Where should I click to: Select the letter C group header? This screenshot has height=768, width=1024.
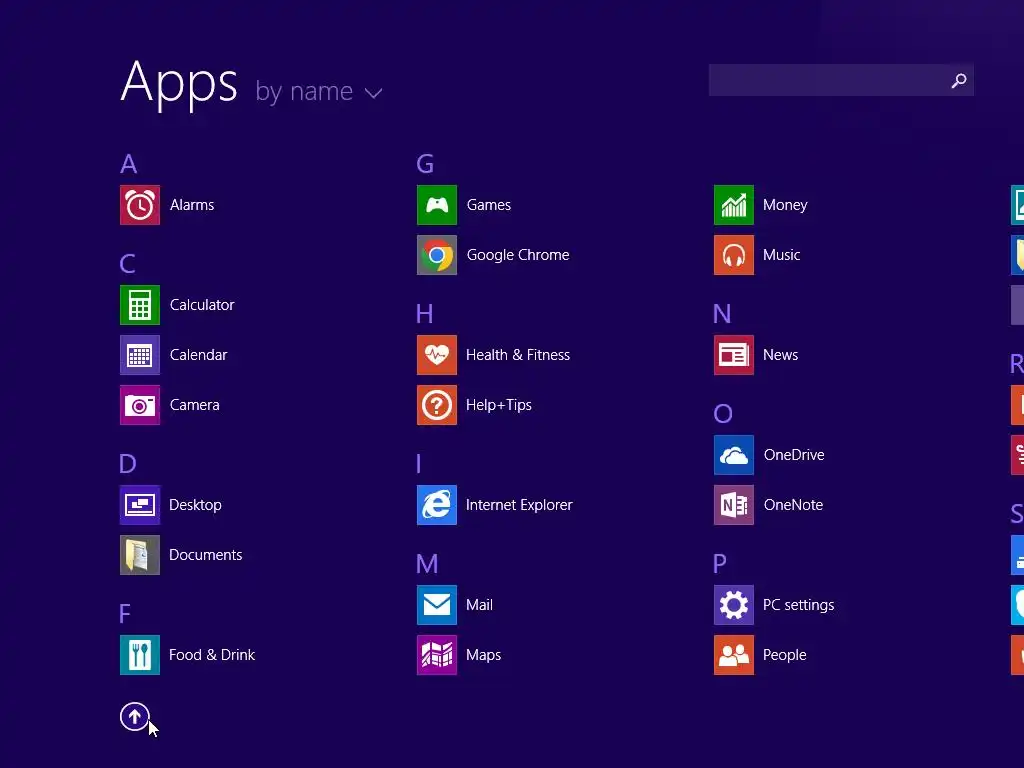(x=127, y=264)
